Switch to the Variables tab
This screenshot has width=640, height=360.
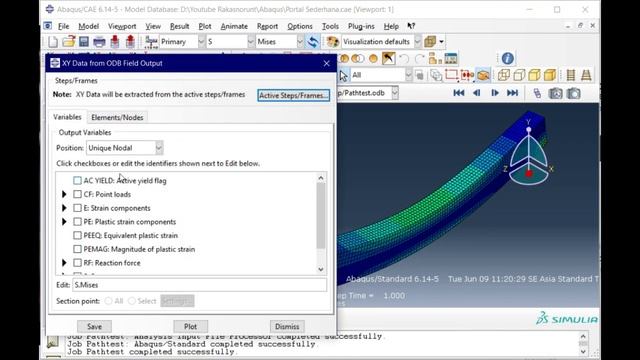(67, 117)
